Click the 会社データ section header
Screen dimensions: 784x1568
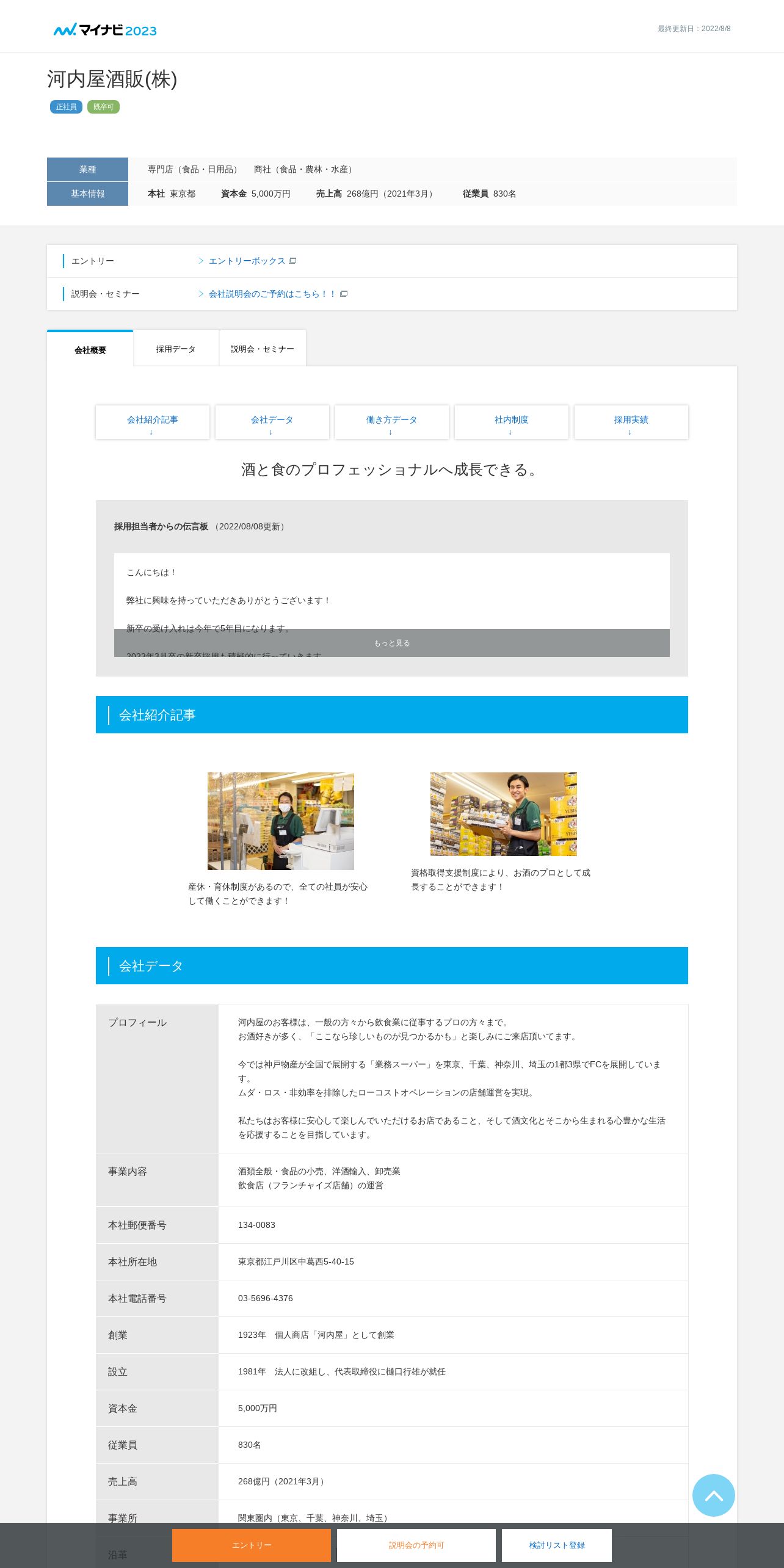click(392, 965)
